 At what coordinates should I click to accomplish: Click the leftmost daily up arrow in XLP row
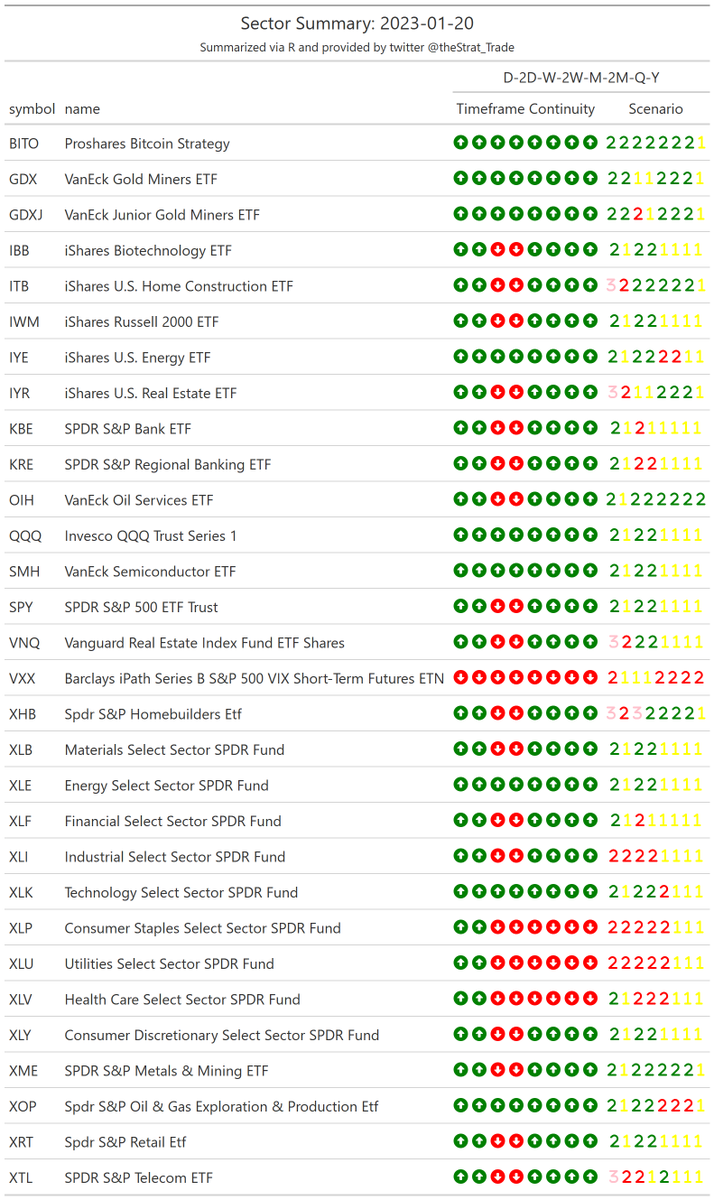461,928
